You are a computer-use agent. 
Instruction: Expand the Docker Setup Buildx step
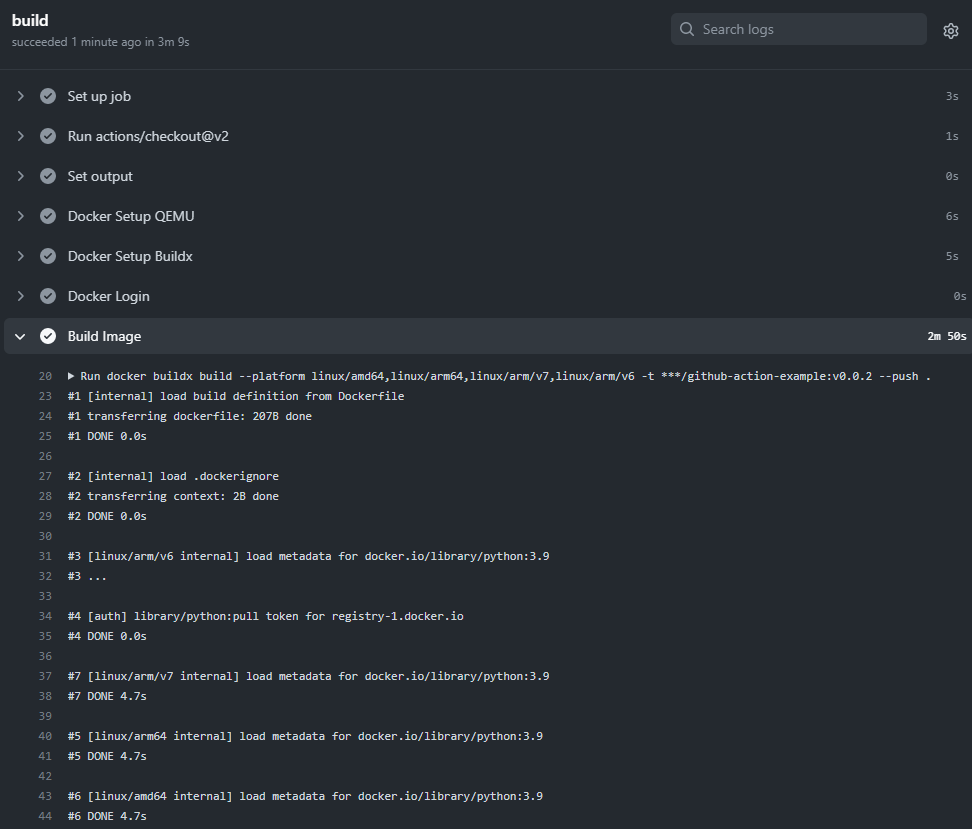pos(19,256)
